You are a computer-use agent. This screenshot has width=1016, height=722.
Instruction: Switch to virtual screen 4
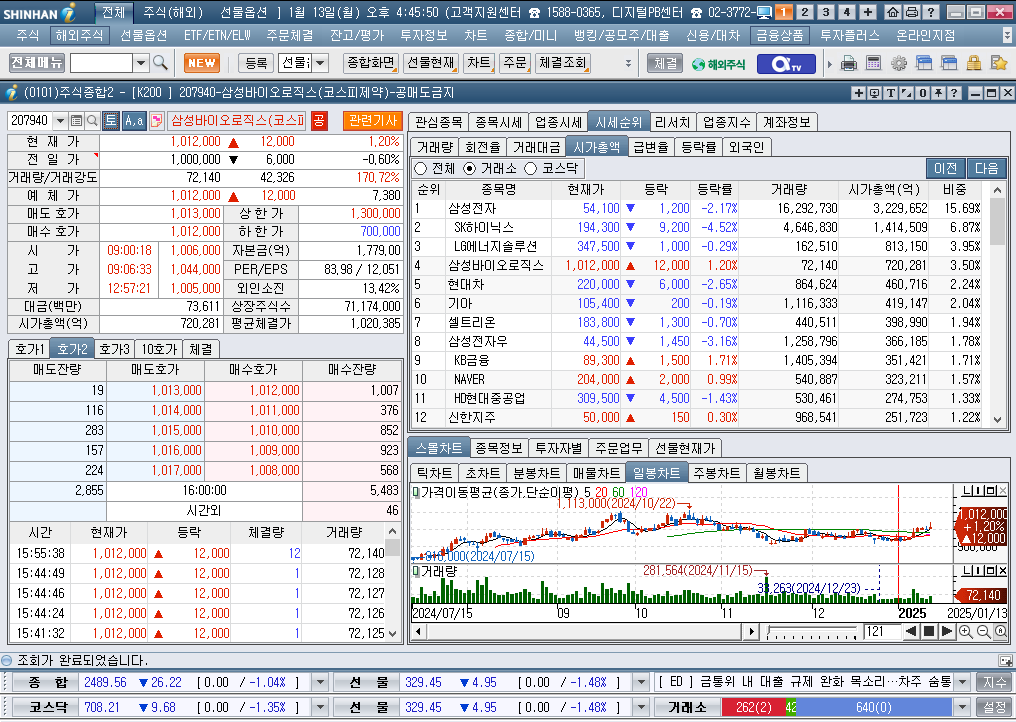pyautogui.click(x=846, y=12)
